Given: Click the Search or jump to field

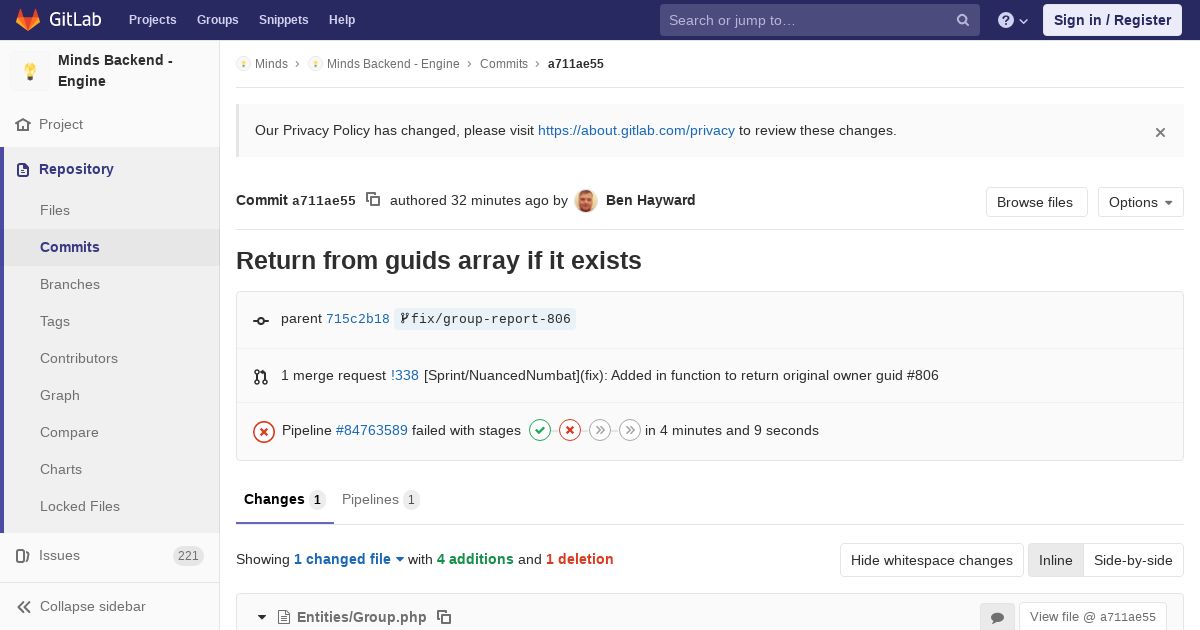Looking at the screenshot, I should [809, 20].
